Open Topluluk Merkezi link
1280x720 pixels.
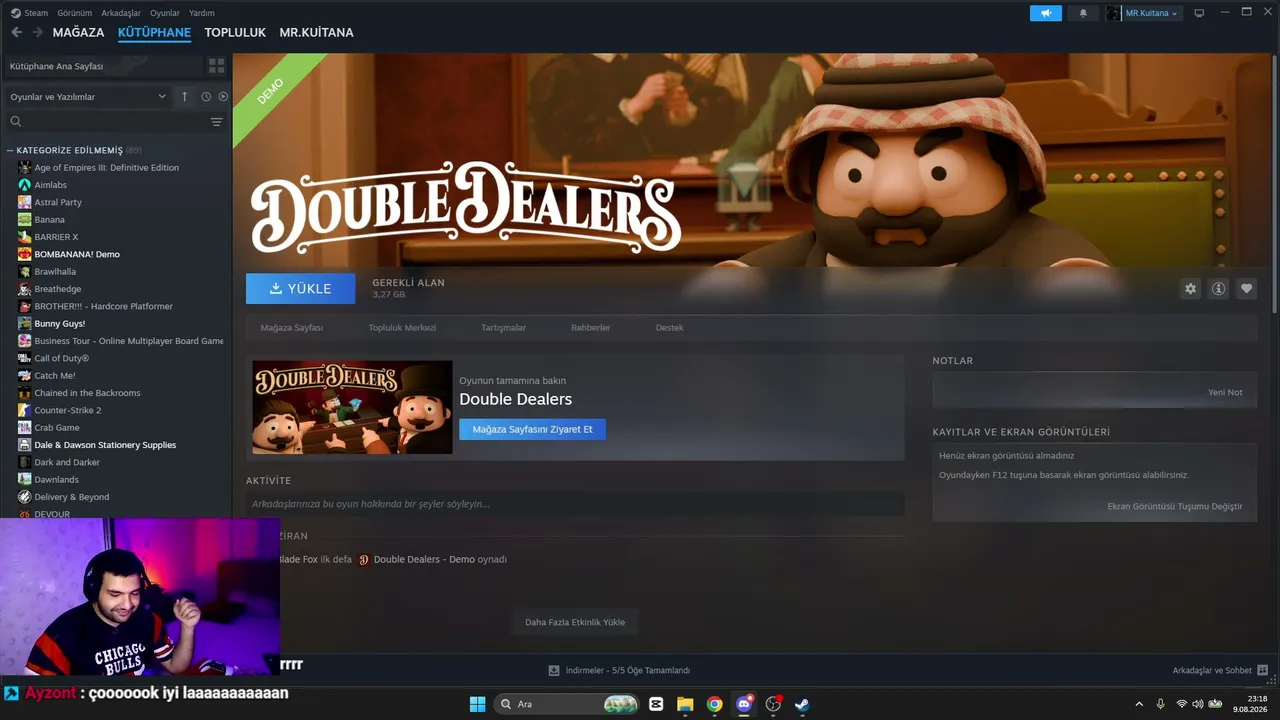pos(402,327)
